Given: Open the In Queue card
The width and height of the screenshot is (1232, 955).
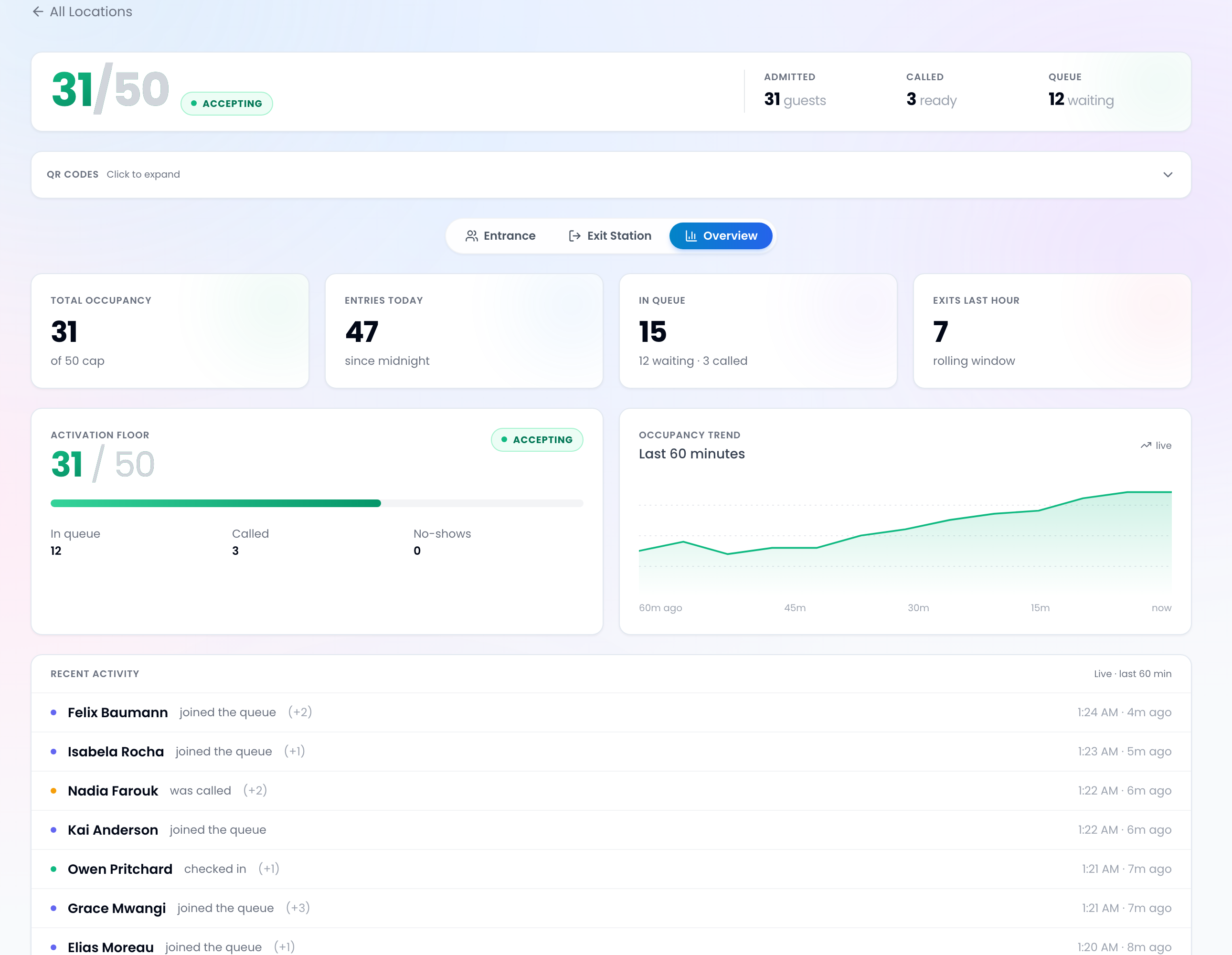Looking at the screenshot, I should pyautogui.click(x=758, y=331).
